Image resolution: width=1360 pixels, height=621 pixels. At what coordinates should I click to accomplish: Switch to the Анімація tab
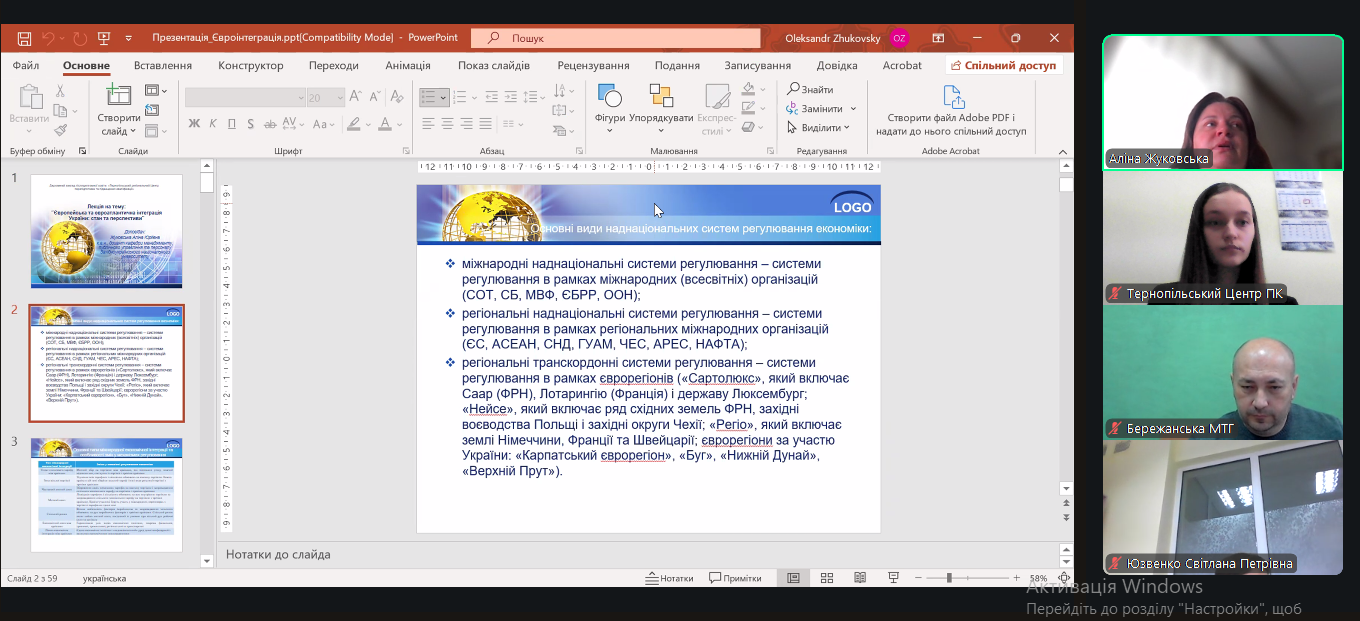coord(408,66)
